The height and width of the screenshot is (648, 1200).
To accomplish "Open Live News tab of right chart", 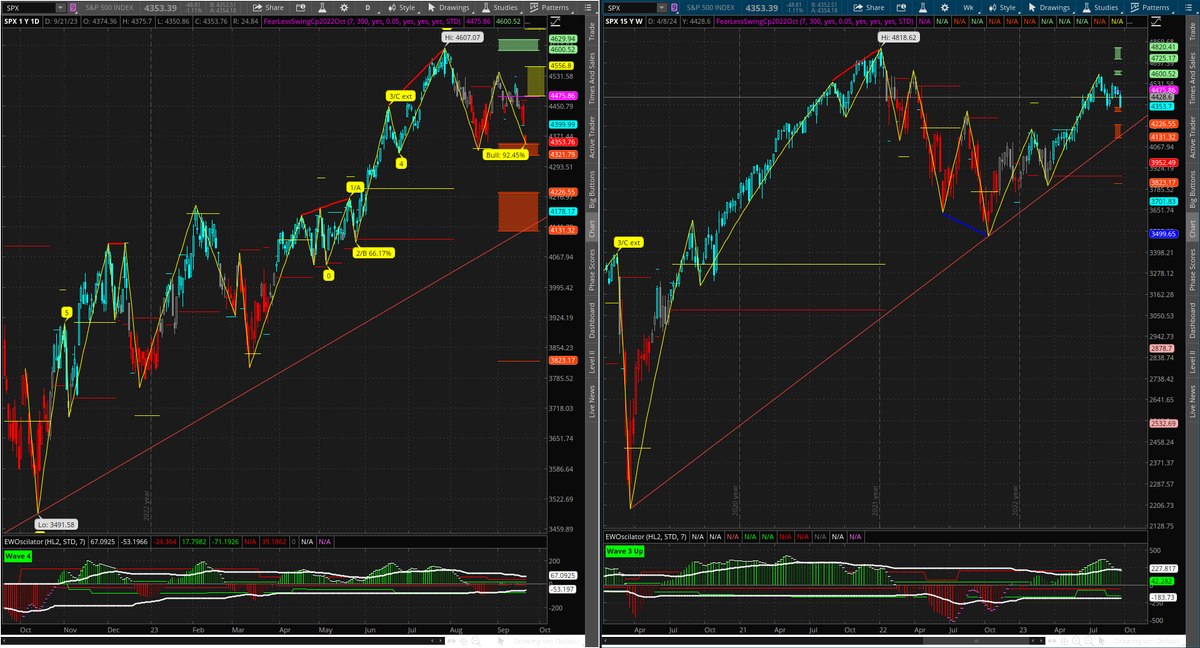I will pyautogui.click(x=1193, y=400).
